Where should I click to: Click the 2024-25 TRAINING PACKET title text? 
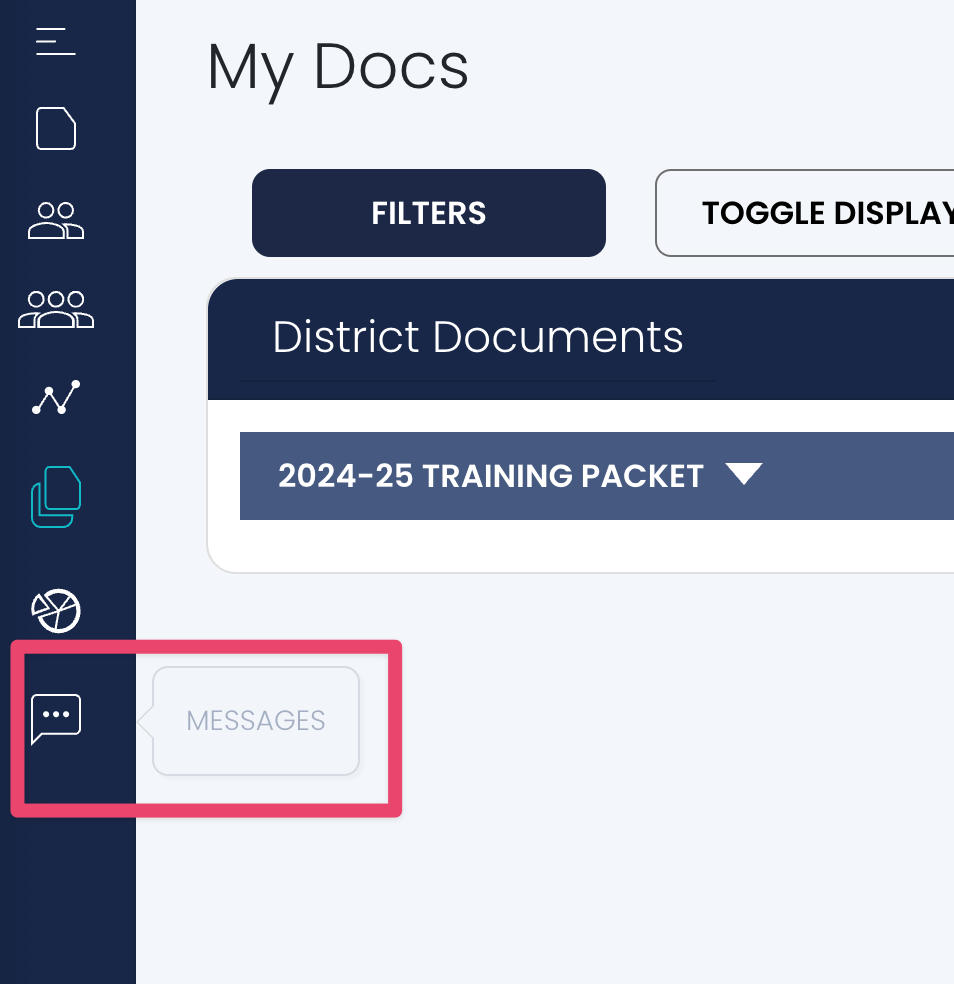(x=491, y=476)
